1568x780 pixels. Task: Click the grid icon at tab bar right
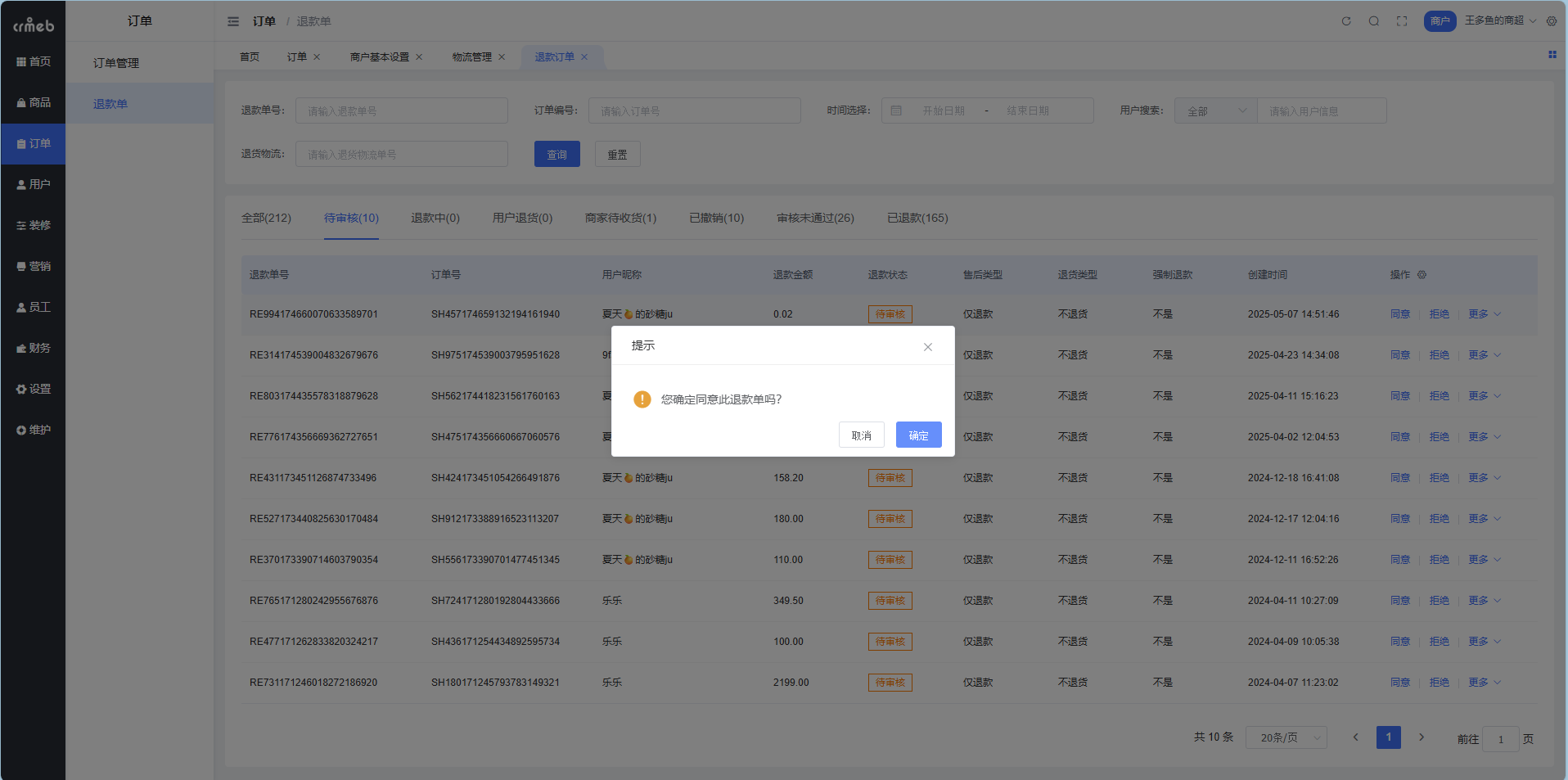(1552, 55)
